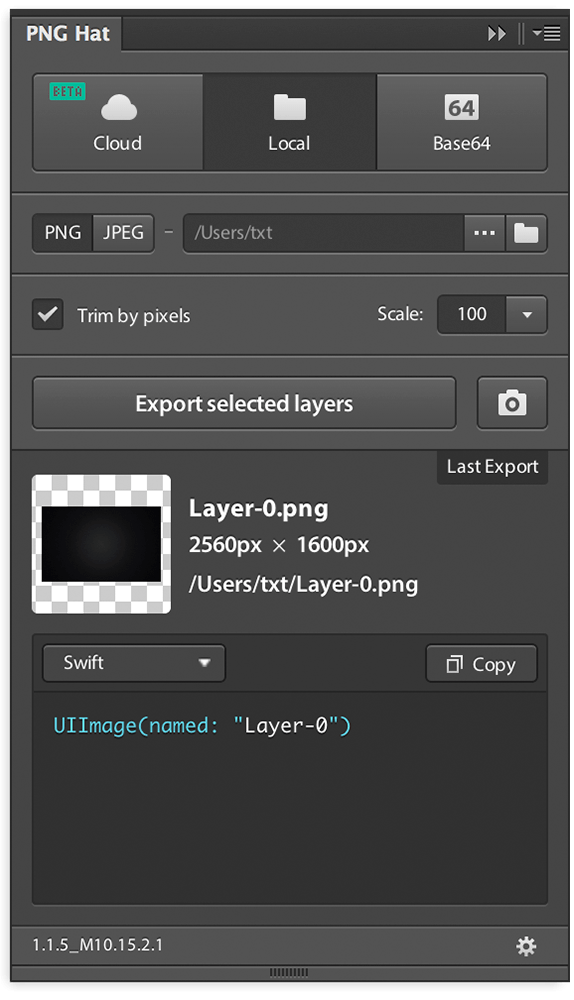Click the Scale value field showing 100
The width and height of the screenshot is (574, 1000).
(472, 314)
